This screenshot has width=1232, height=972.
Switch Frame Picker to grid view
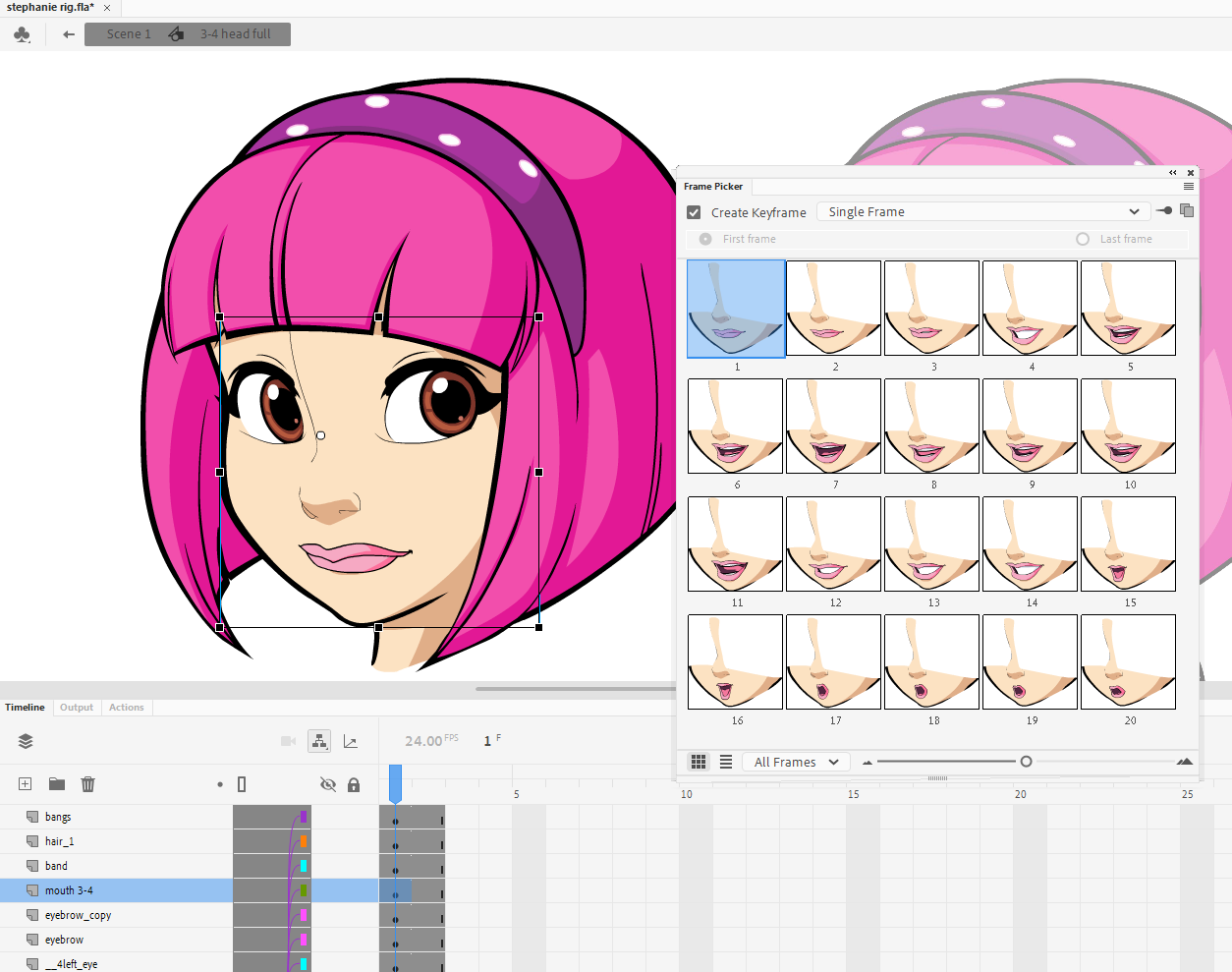(699, 762)
